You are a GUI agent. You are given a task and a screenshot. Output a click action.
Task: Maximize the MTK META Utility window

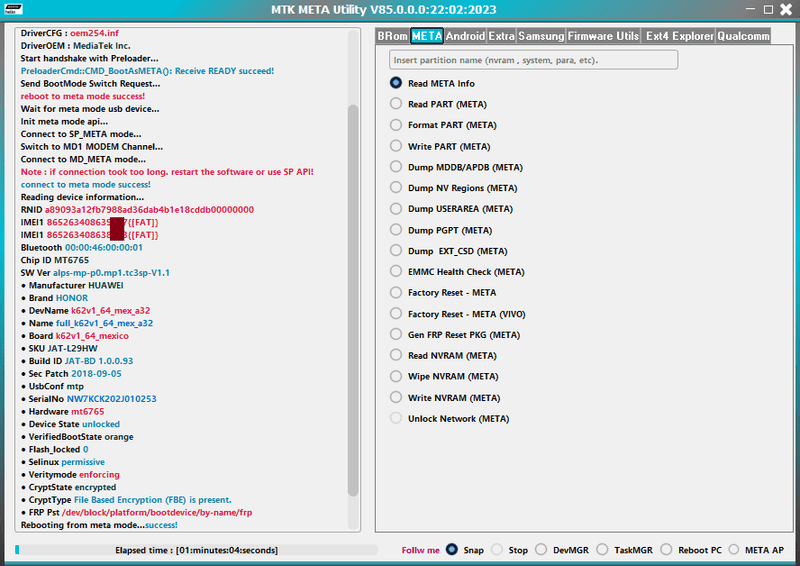pyautogui.click(x=768, y=9)
